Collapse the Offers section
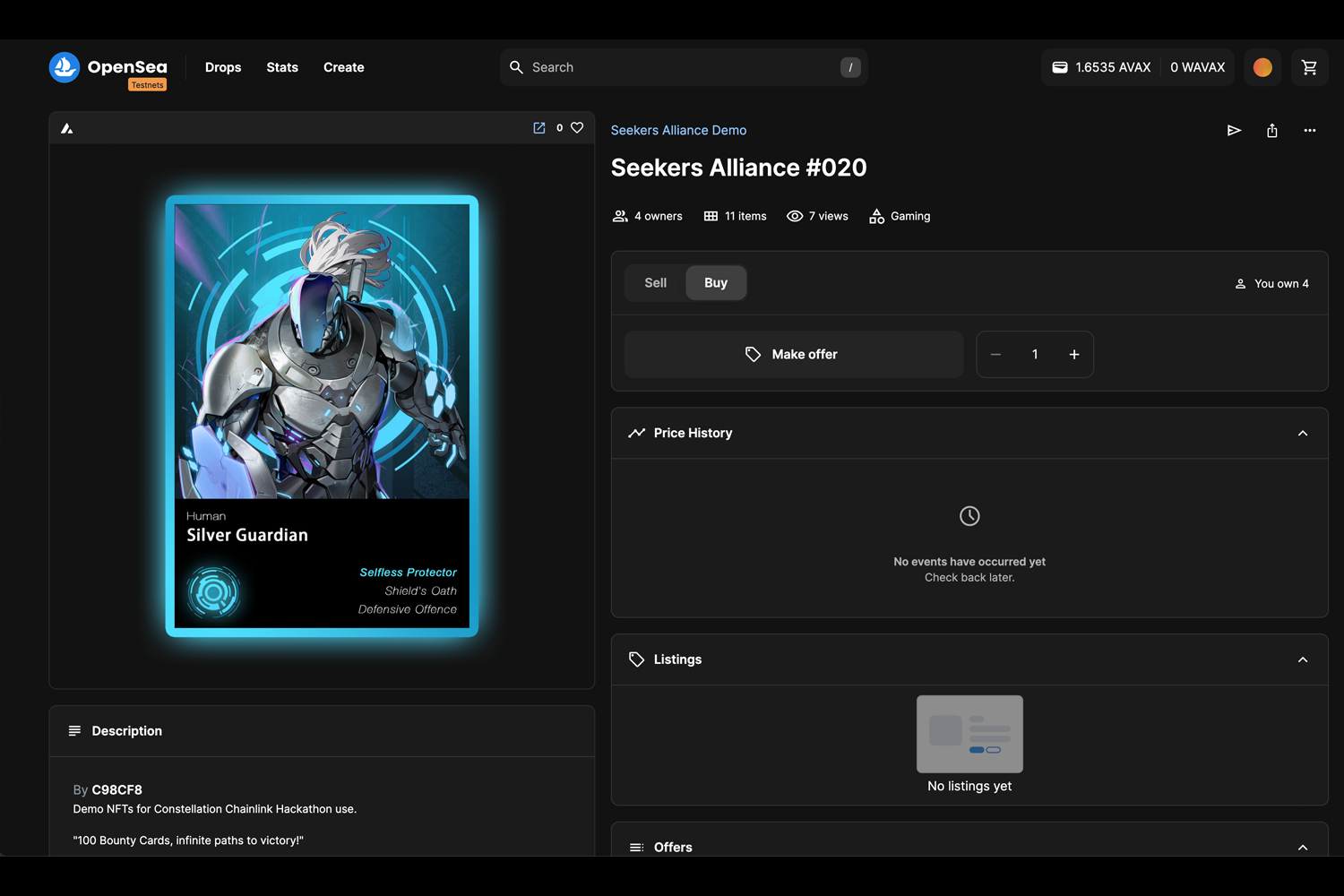1344x896 pixels. click(x=1303, y=848)
